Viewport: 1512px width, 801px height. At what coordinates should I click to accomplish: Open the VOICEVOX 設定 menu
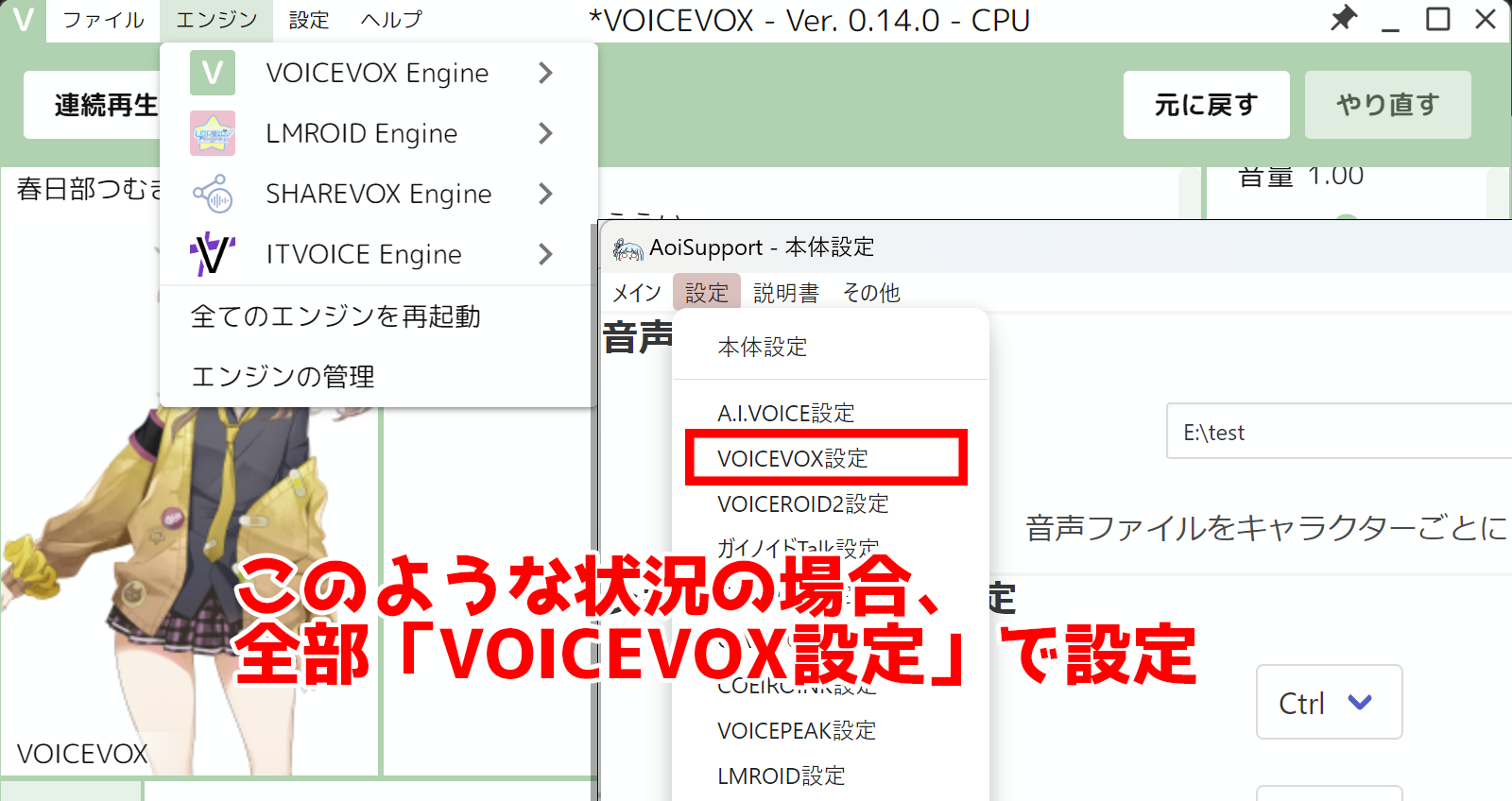pos(309,20)
